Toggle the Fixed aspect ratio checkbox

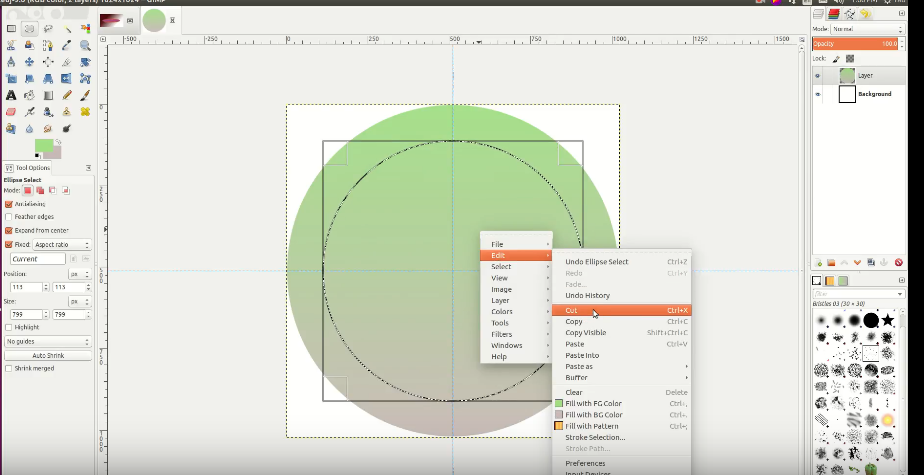(8, 244)
